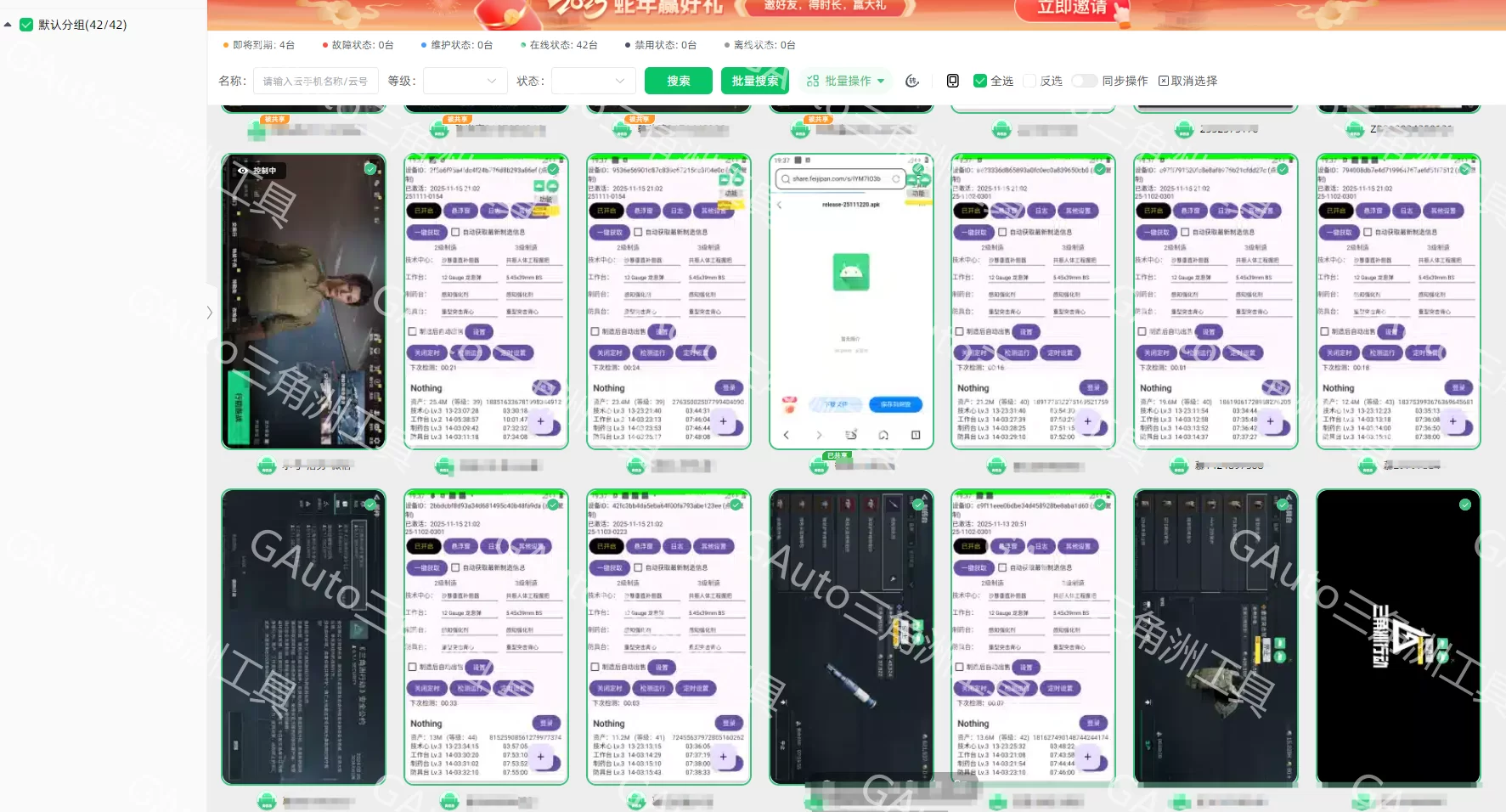The width and height of the screenshot is (1506, 812).
Task: Click device icon under third row-two thumbnail
Action: [636, 465]
